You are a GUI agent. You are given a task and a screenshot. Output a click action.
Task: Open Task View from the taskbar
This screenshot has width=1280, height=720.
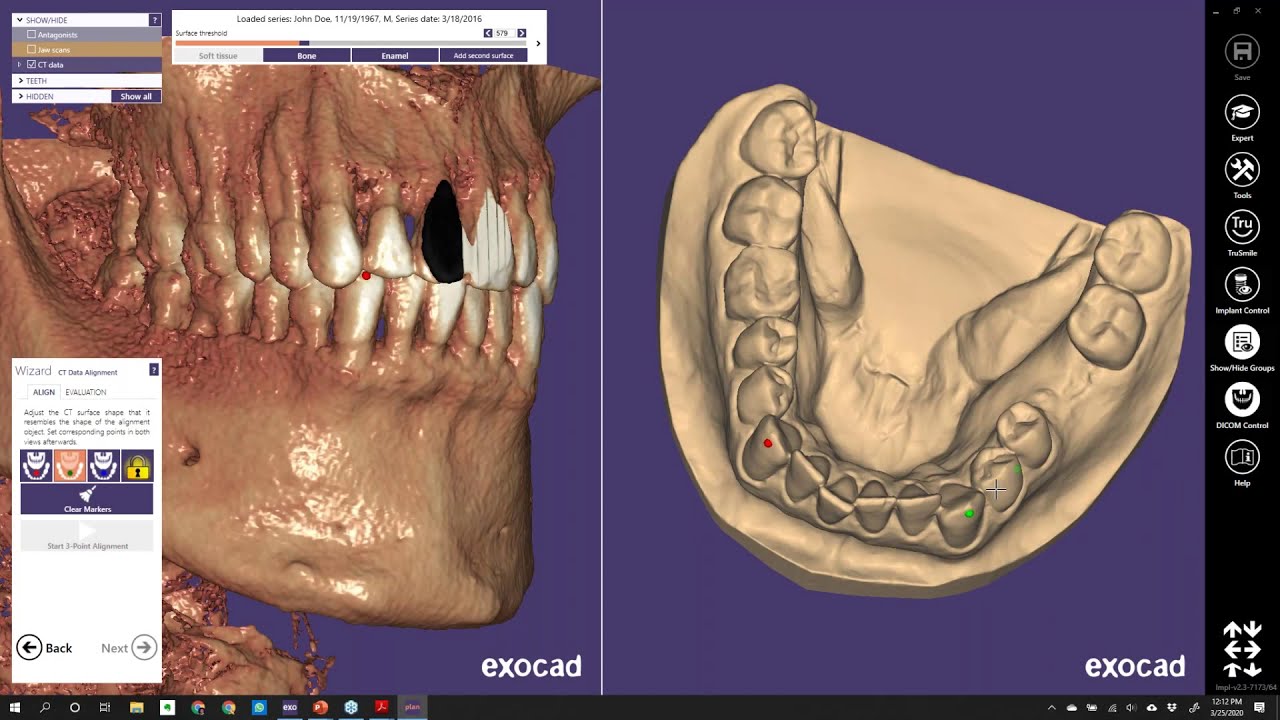(105, 707)
